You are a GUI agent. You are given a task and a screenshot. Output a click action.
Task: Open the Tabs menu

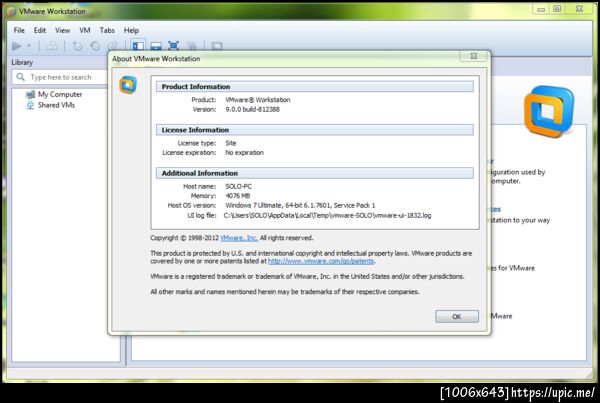coord(107,30)
